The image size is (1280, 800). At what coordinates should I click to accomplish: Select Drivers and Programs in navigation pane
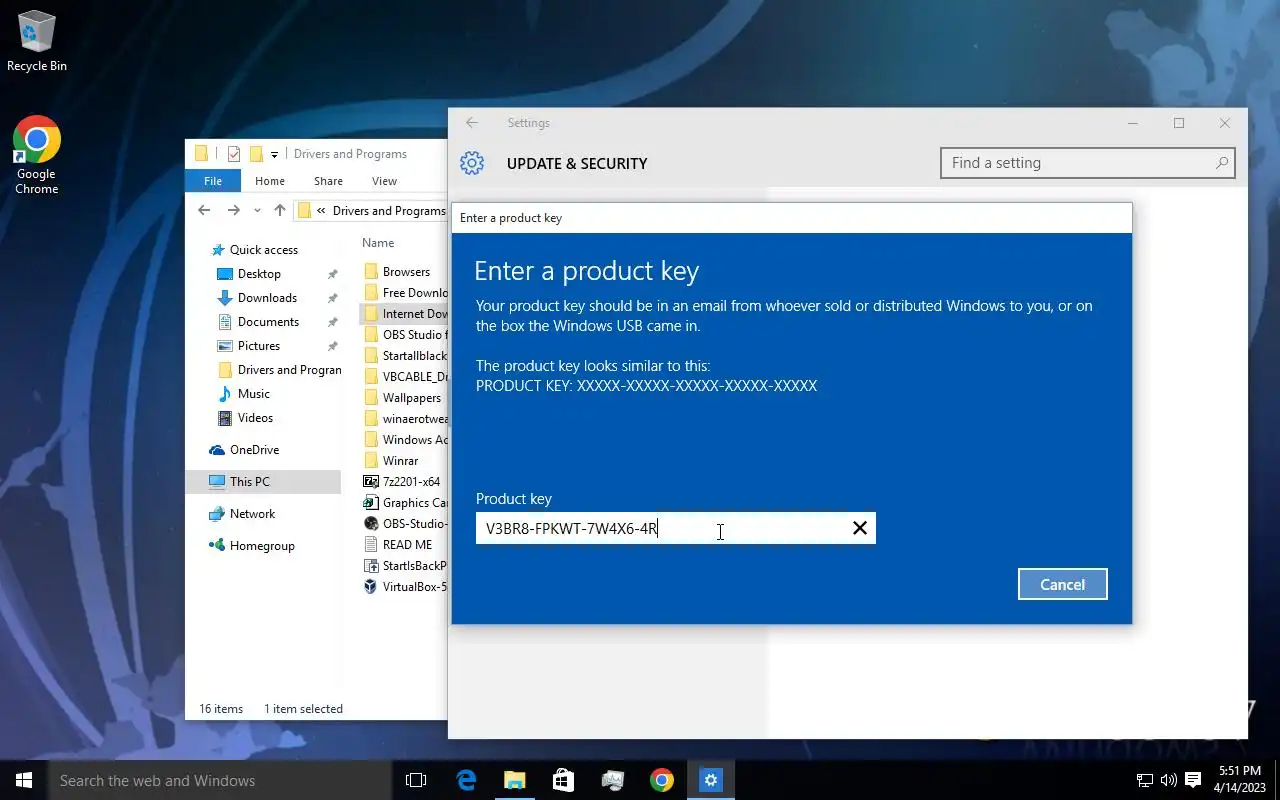pyautogui.click(x=289, y=370)
